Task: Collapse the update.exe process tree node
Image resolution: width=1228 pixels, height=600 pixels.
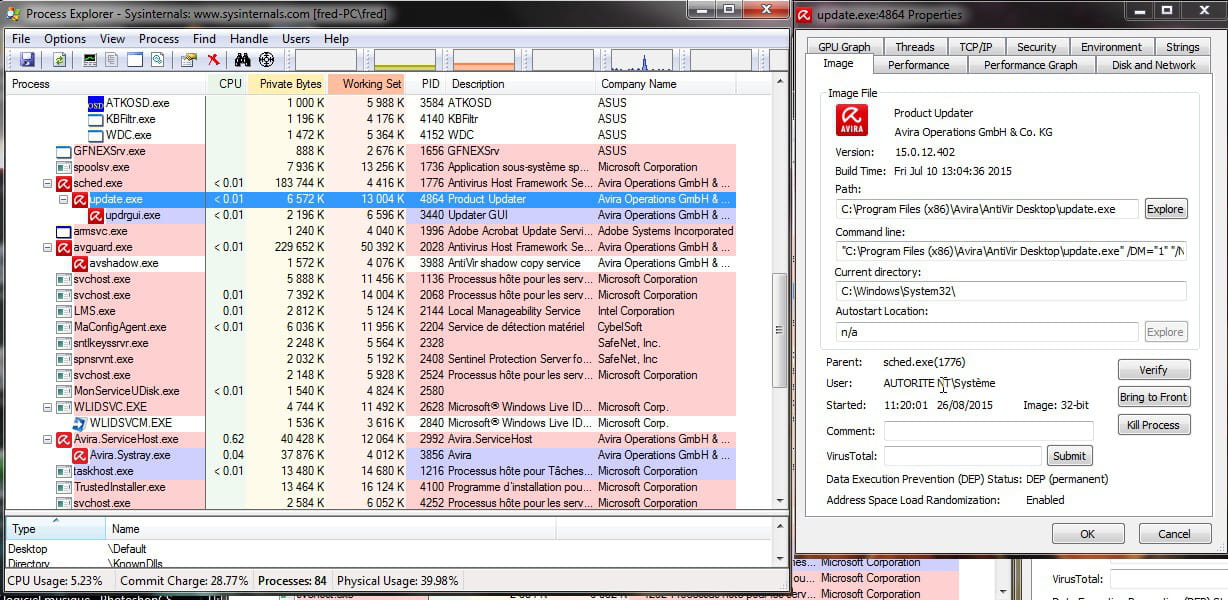Action: [x=63, y=200]
